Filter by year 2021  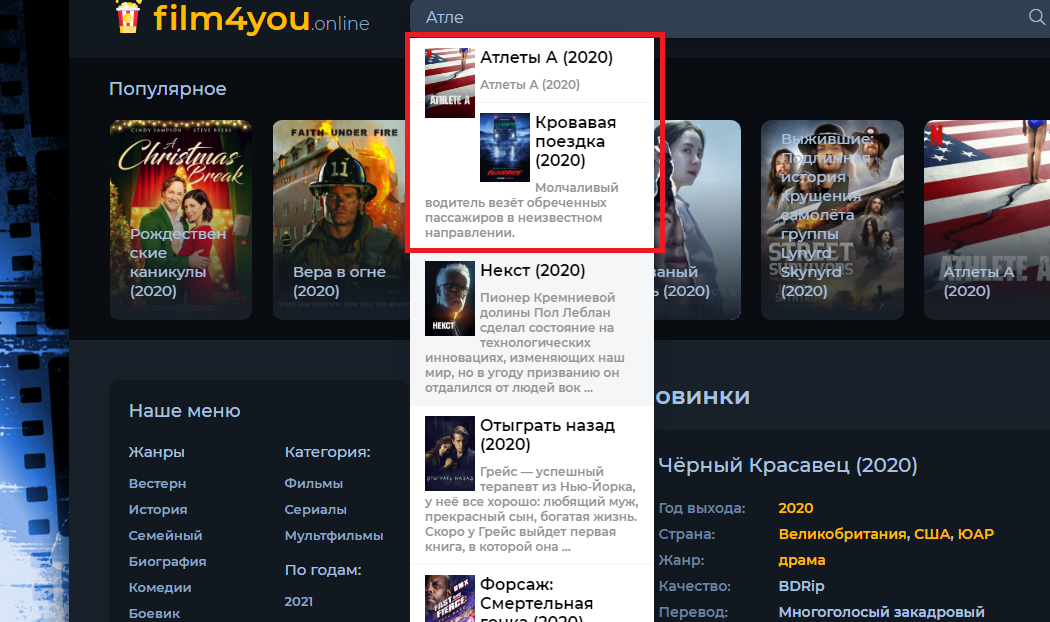tap(299, 601)
